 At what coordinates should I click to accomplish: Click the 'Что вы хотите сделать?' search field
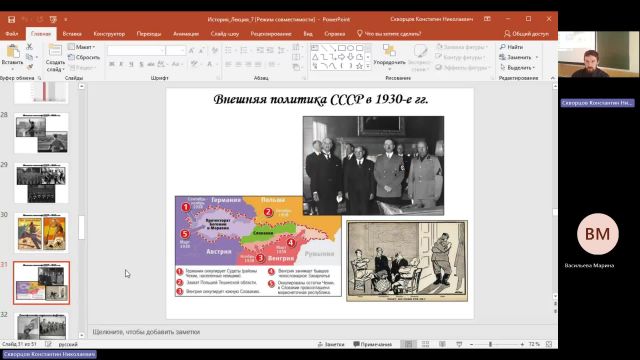389,34
